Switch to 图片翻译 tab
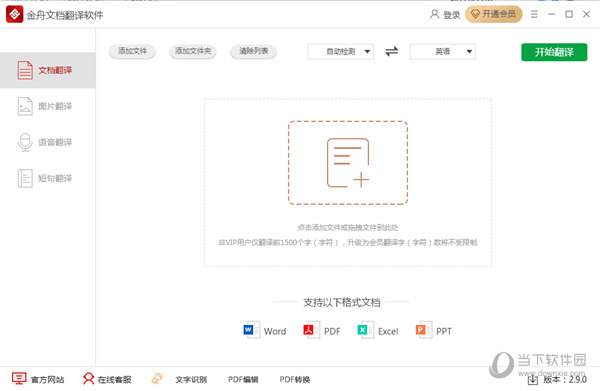The width and height of the screenshot is (600, 391). pyautogui.click(x=47, y=106)
